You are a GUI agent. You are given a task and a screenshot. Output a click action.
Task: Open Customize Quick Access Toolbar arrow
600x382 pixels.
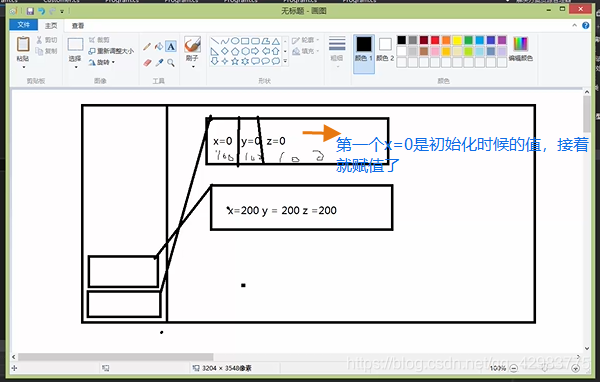62,11
